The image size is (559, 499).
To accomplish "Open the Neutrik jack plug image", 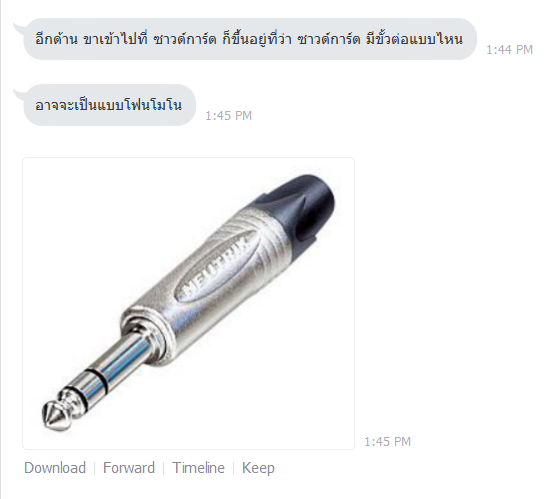I will (x=189, y=303).
